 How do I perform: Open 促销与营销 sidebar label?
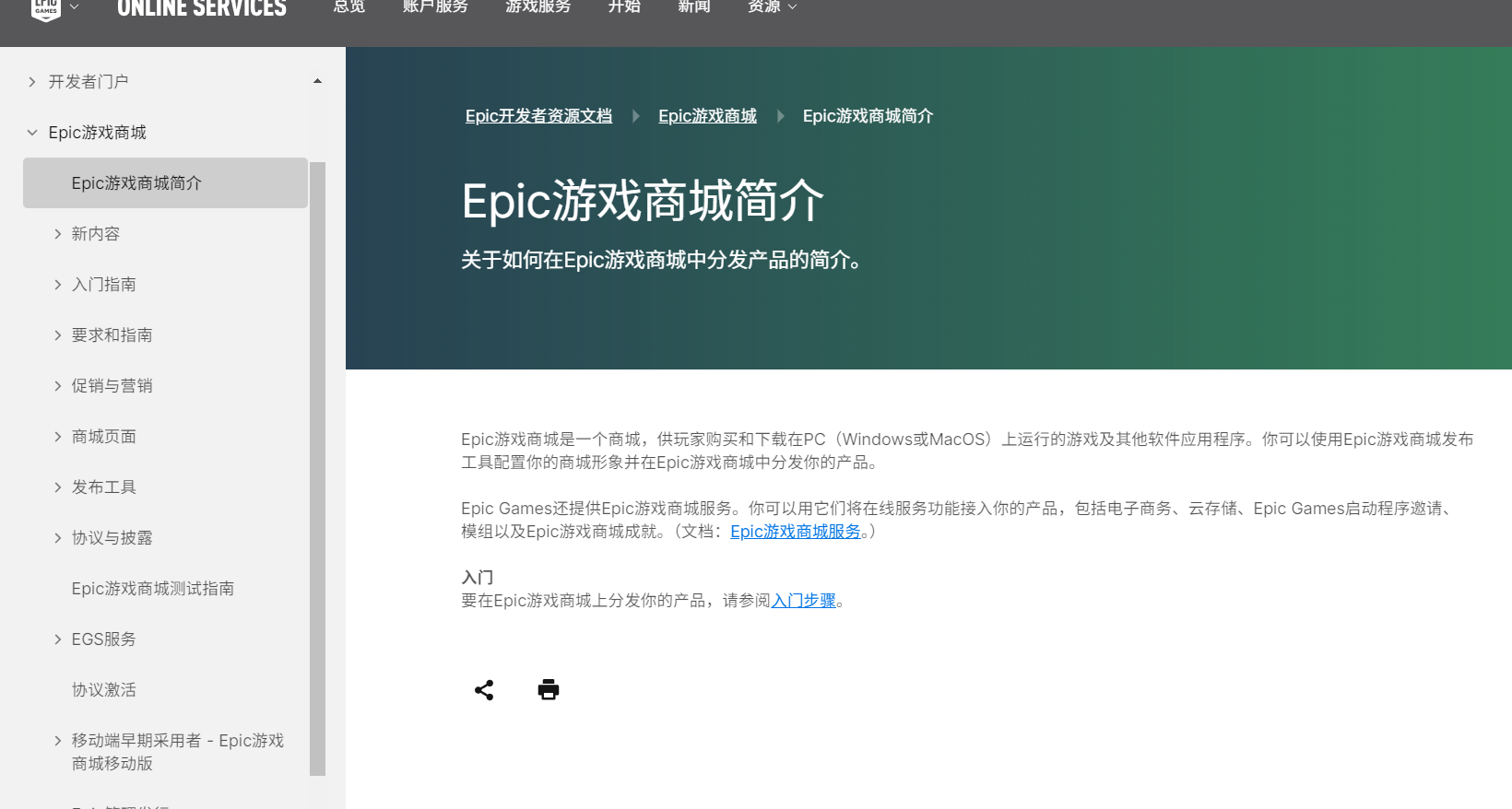point(112,386)
